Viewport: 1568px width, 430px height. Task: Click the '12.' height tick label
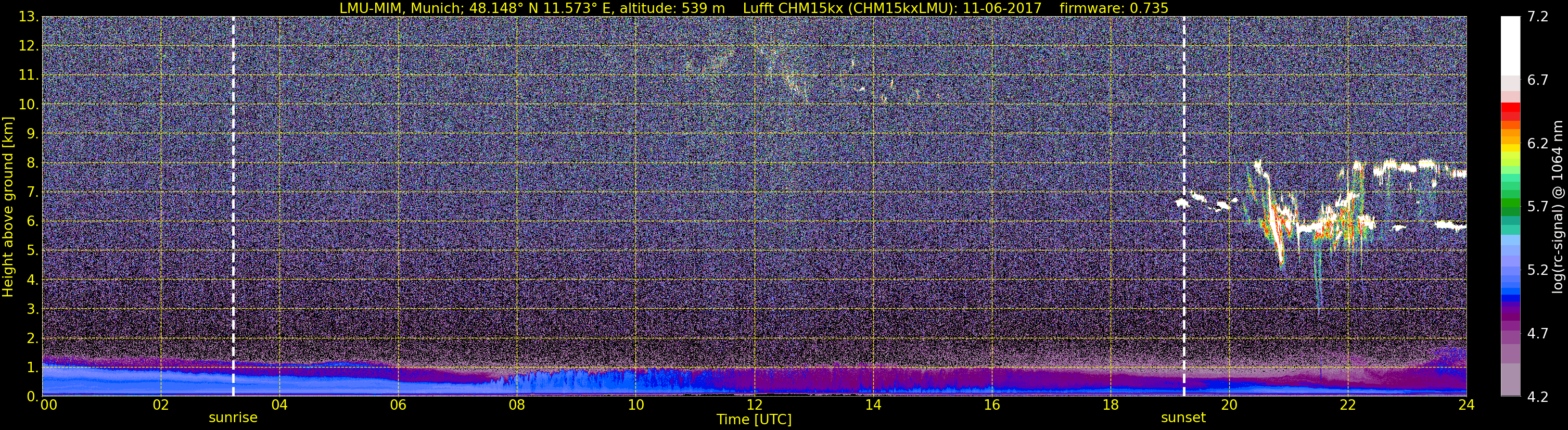(28, 46)
